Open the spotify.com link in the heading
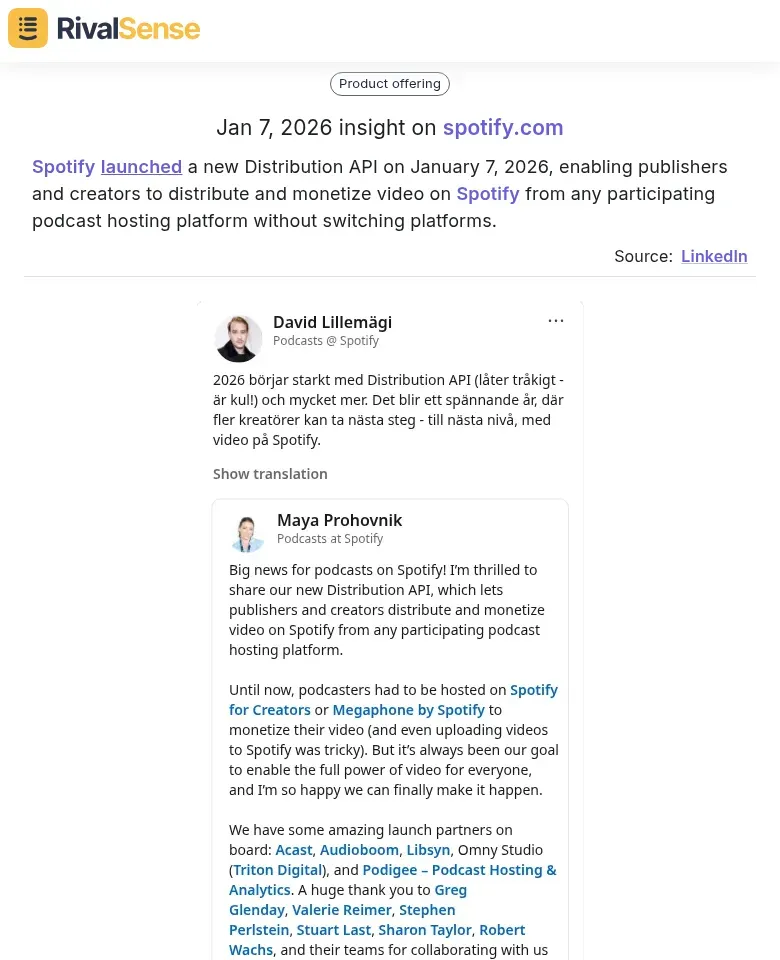 [503, 127]
